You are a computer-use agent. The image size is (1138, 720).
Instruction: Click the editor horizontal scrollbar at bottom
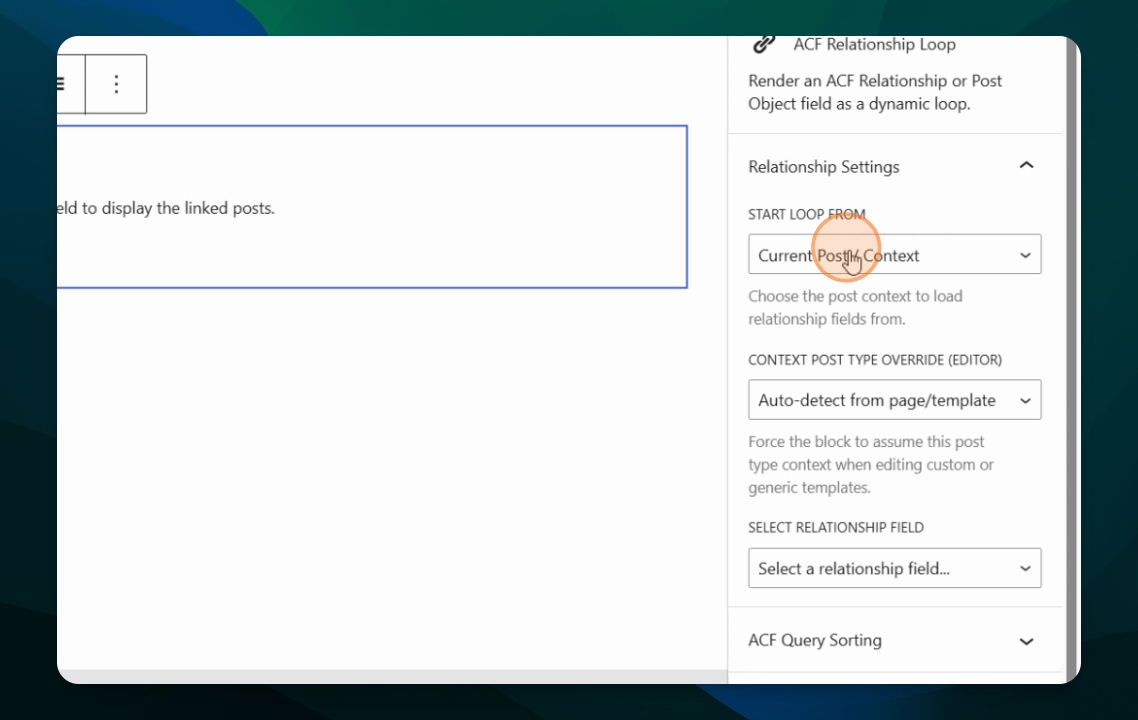392,676
